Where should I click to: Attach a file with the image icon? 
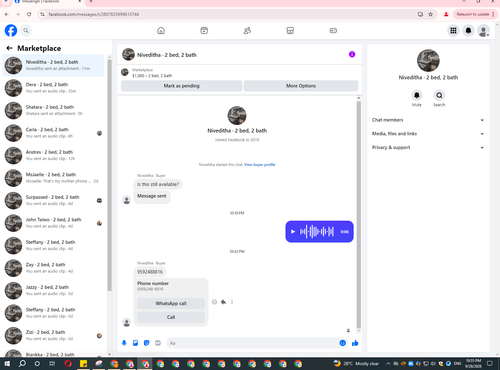(x=135, y=343)
